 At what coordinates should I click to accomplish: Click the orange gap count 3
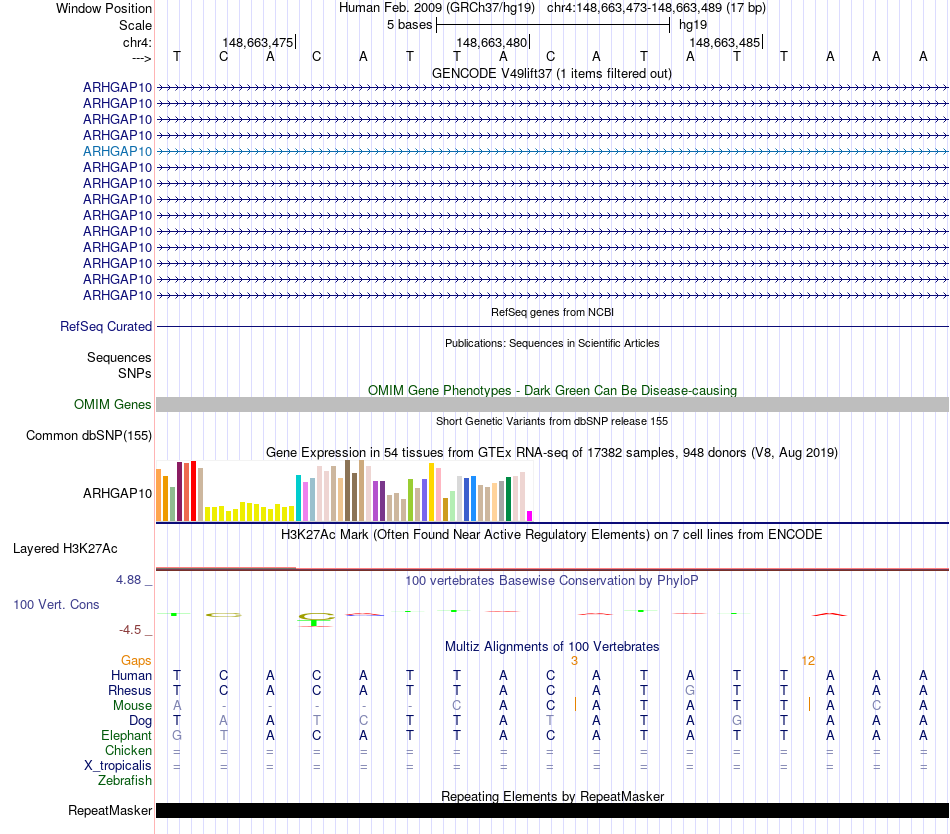pyautogui.click(x=574, y=661)
